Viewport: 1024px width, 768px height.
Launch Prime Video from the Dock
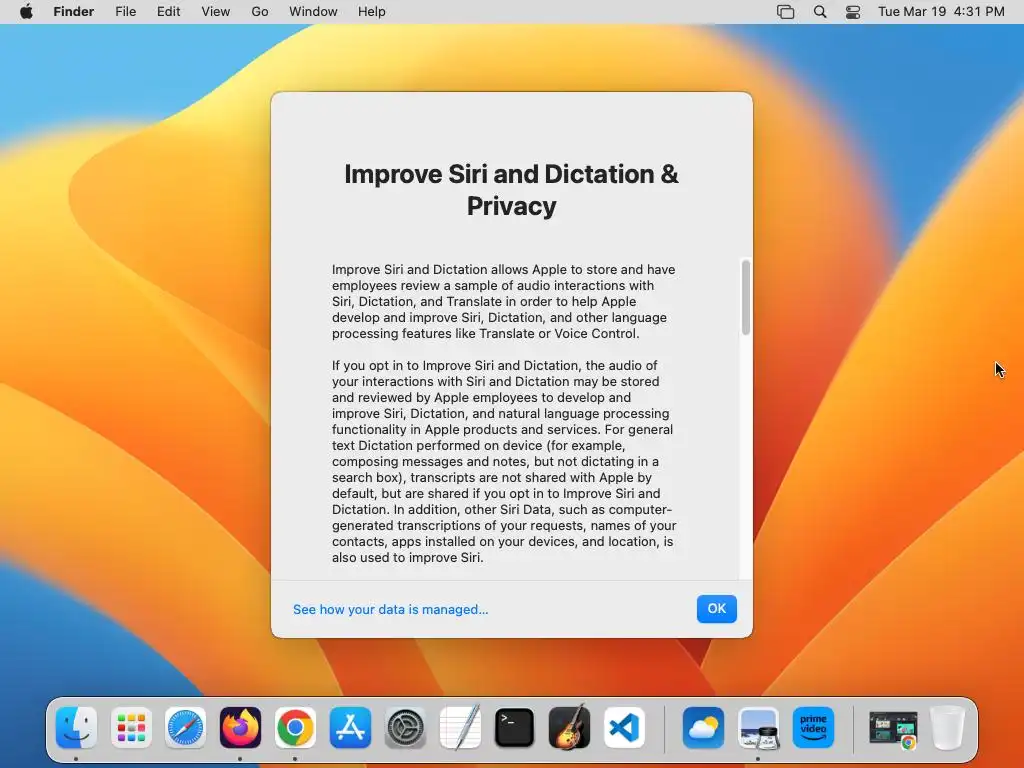coord(813,728)
